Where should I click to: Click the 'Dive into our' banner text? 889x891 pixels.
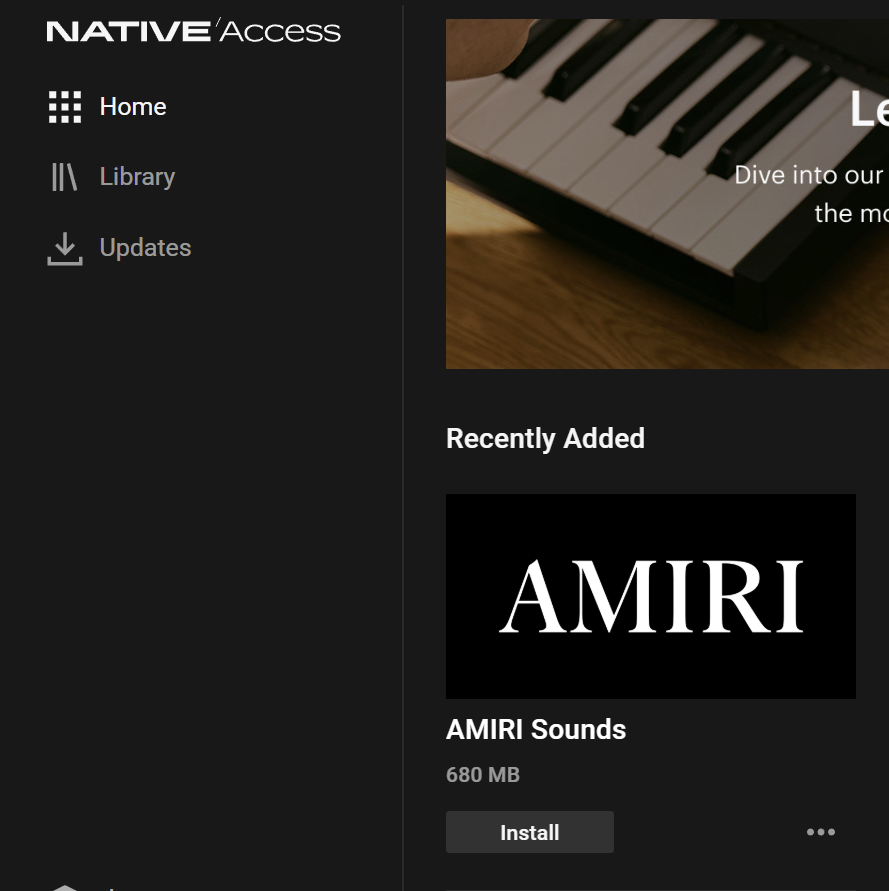tap(808, 175)
